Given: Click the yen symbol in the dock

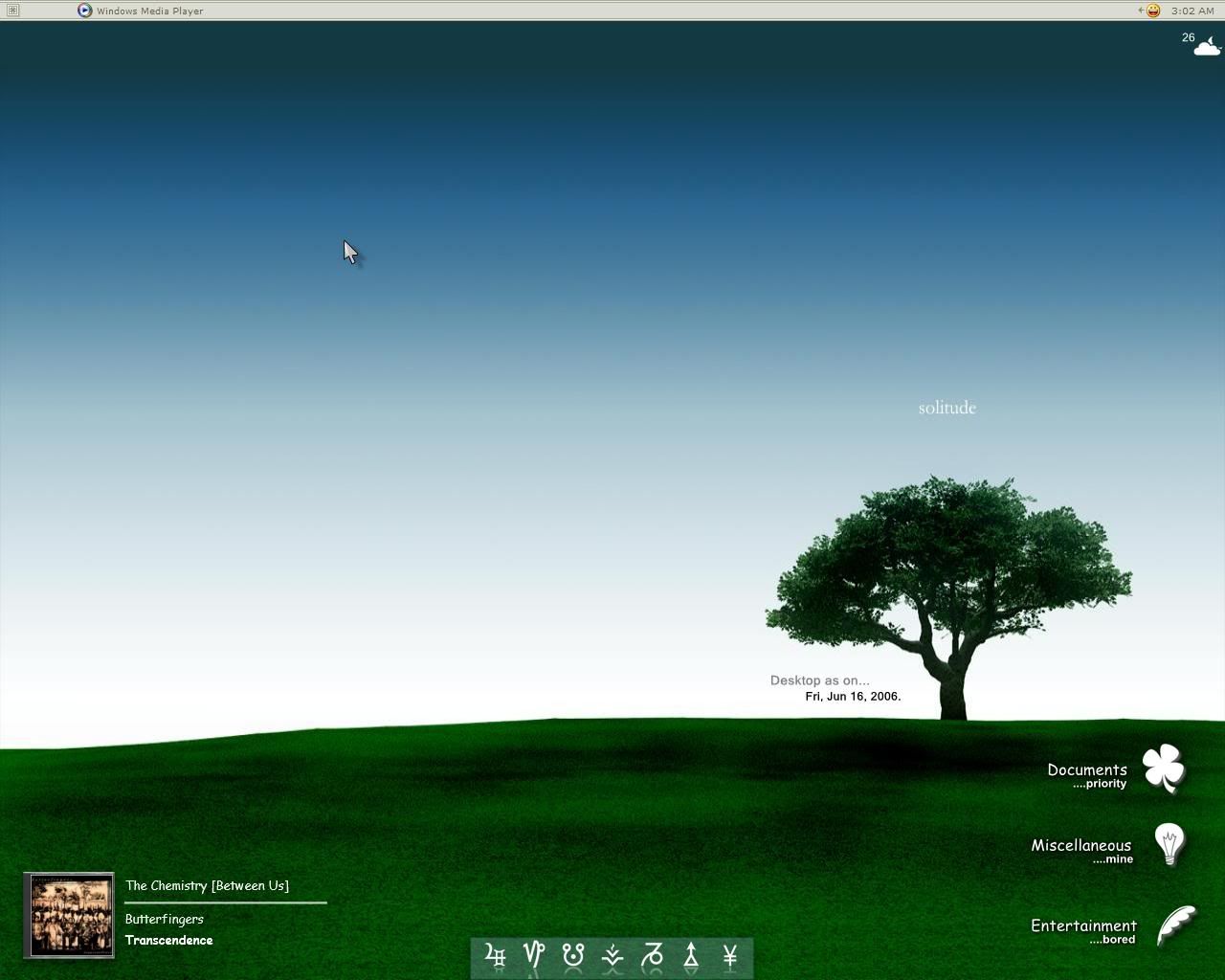Looking at the screenshot, I should (x=730, y=955).
